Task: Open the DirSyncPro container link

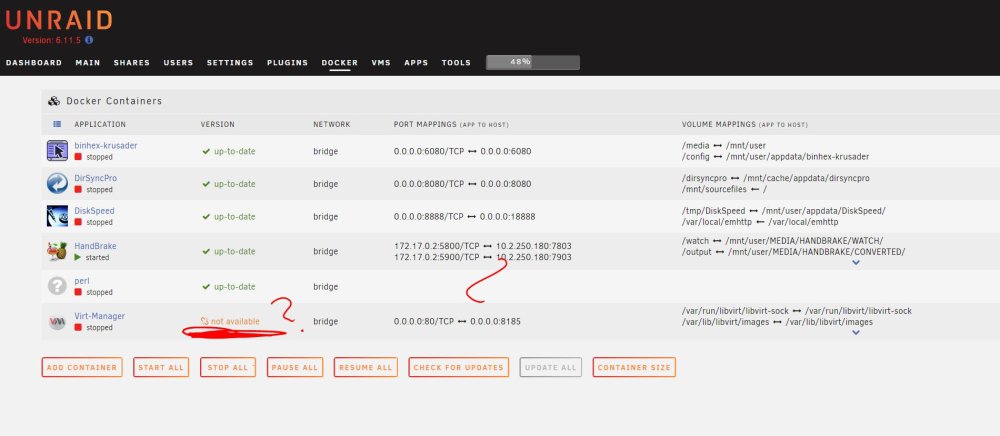Action: pyautogui.click(x=96, y=178)
